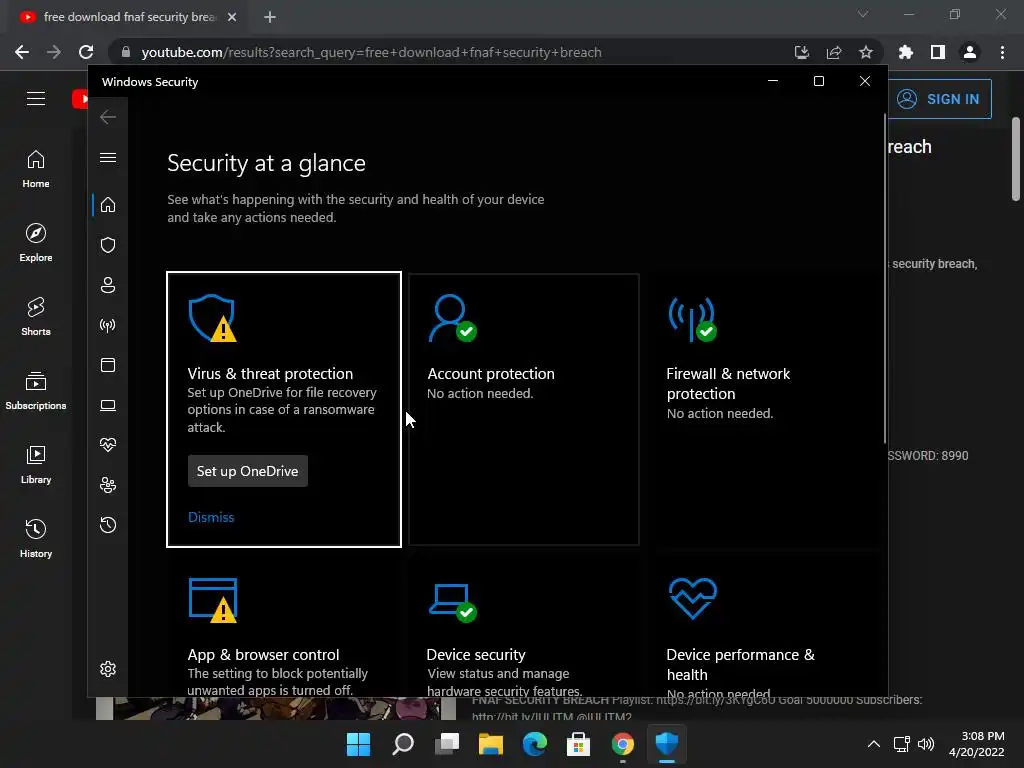Viewport: 1024px width, 768px height.
Task: Open volume control in system tray
Action: click(926, 744)
